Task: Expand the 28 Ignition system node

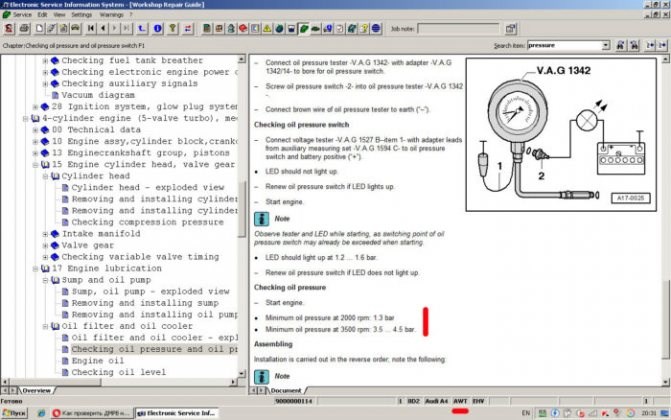Action: pyautogui.click(x=36, y=107)
